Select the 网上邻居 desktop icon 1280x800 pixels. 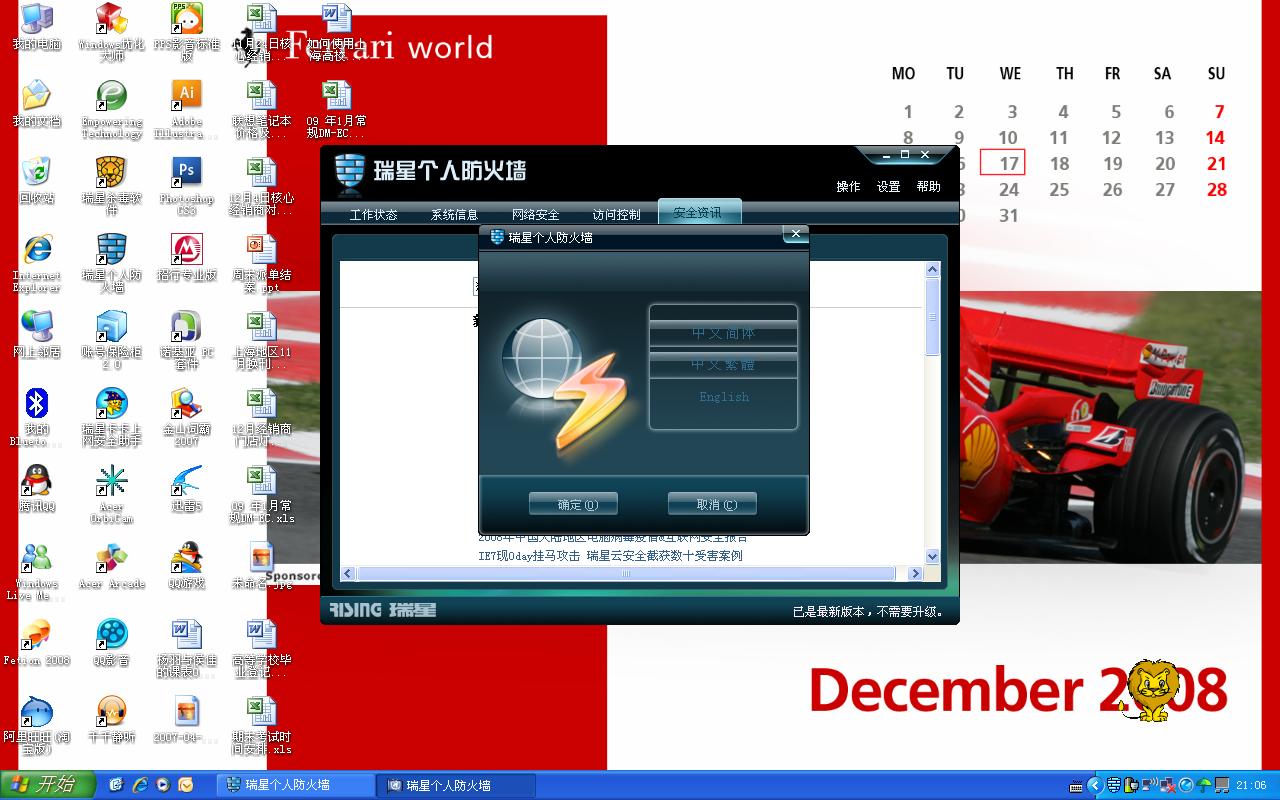(x=37, y=334)
